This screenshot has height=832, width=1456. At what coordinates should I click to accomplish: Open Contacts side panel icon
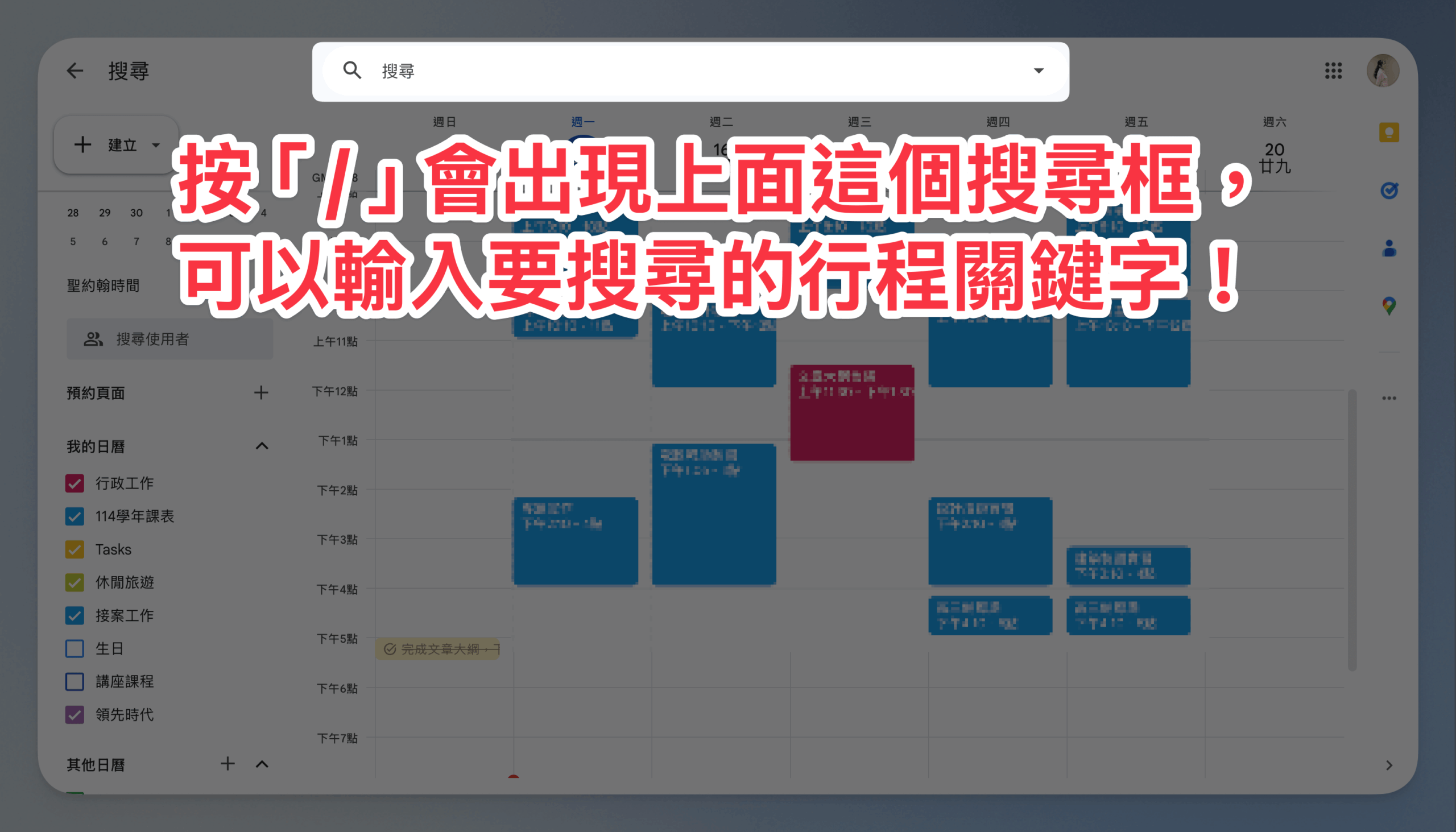[1388, 249]
